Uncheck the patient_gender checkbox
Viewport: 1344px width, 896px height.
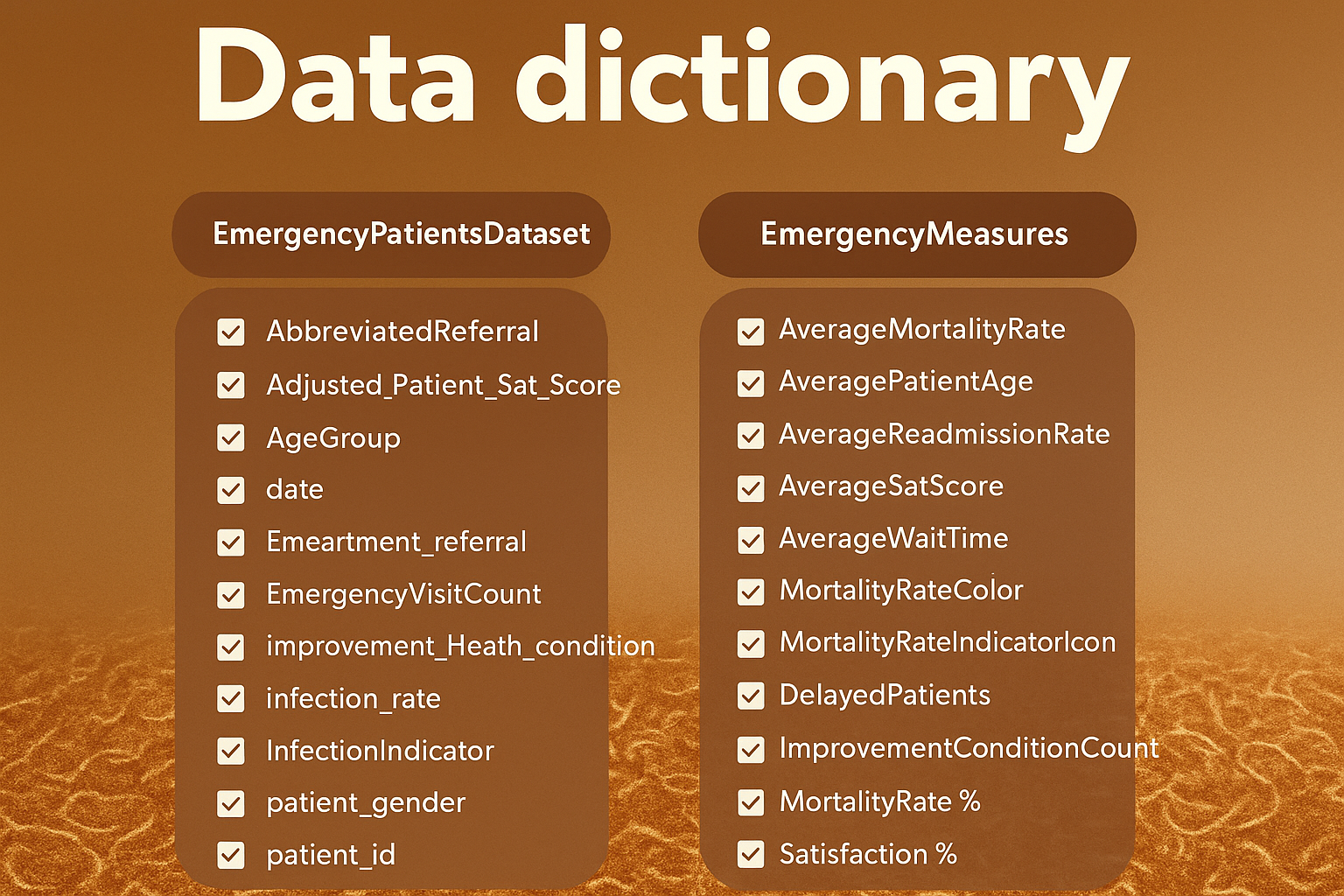click(231, 803)
